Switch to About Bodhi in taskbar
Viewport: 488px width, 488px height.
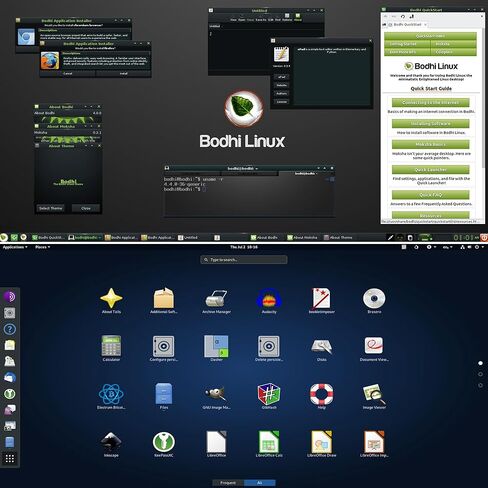265,238
